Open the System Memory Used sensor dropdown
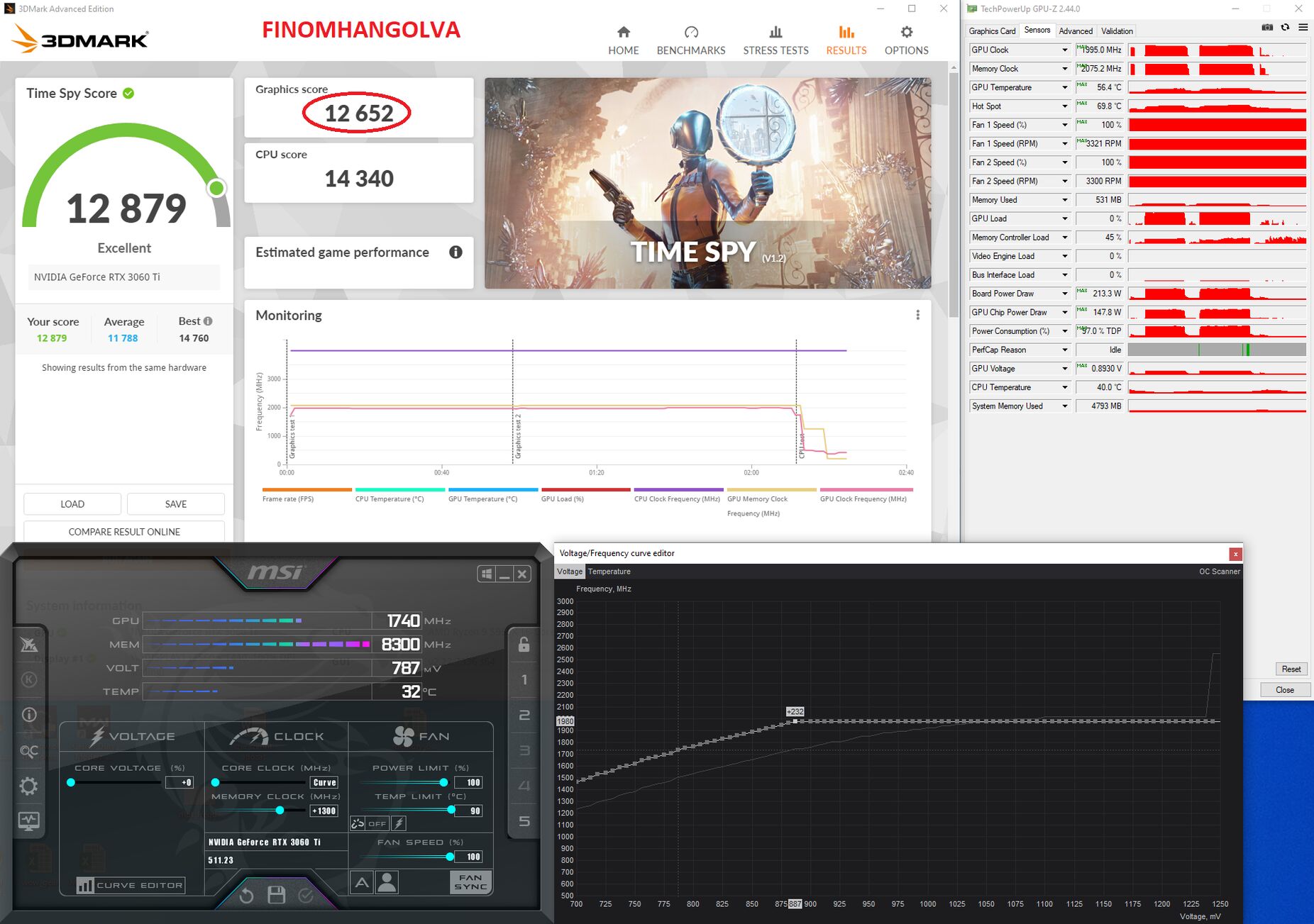 (1064, 406)
